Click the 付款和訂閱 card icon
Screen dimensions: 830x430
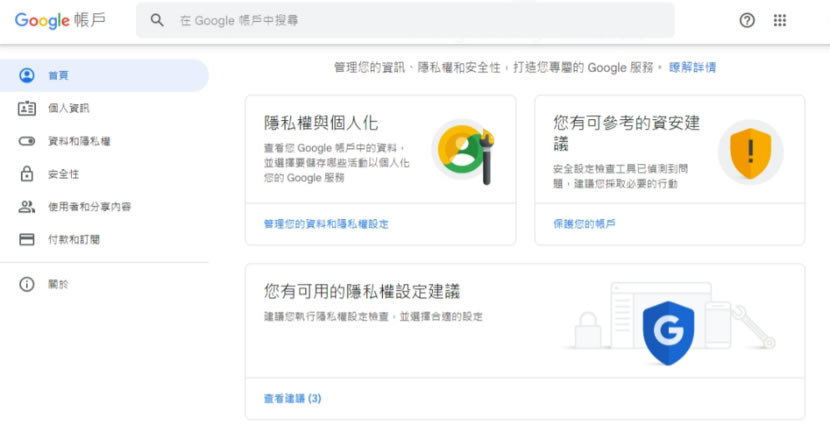pos(27,239)
